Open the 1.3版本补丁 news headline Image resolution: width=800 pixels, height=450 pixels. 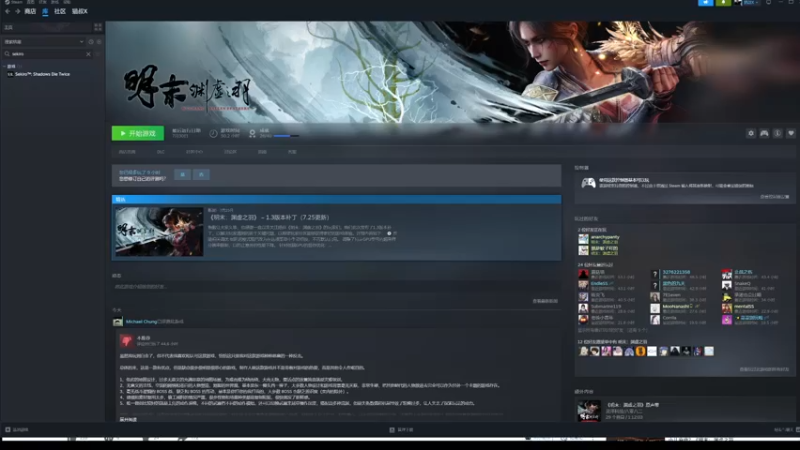point(270,217)
